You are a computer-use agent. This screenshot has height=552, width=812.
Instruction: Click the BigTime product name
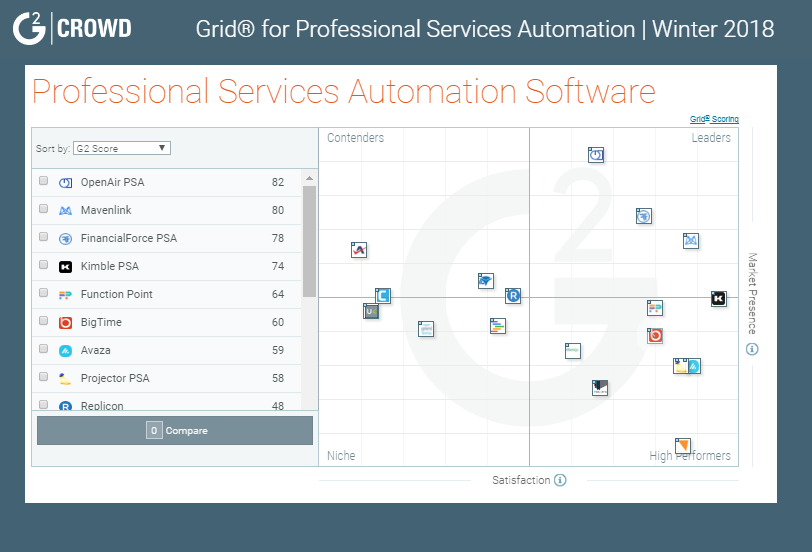[101, 322]
